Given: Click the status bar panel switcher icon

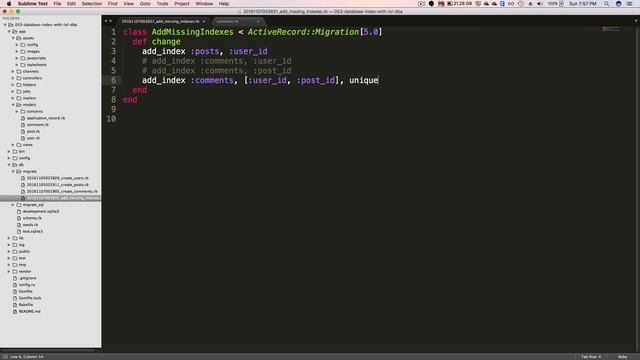Looking at the screenshot, I should click(5, 357).
